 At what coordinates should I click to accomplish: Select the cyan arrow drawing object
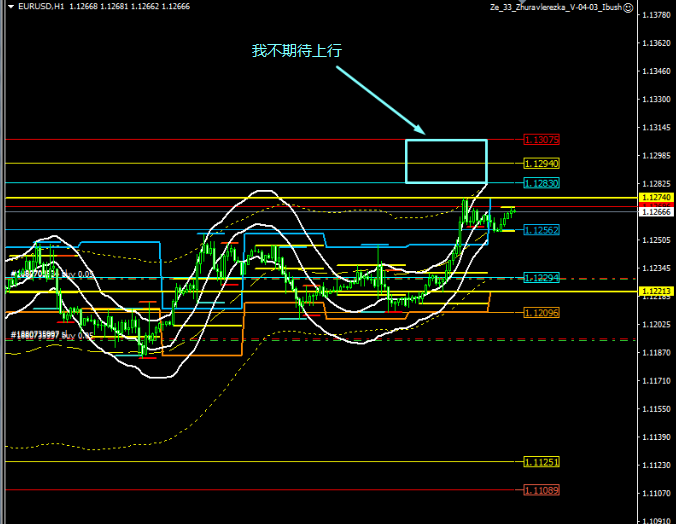tap(380, 98)
